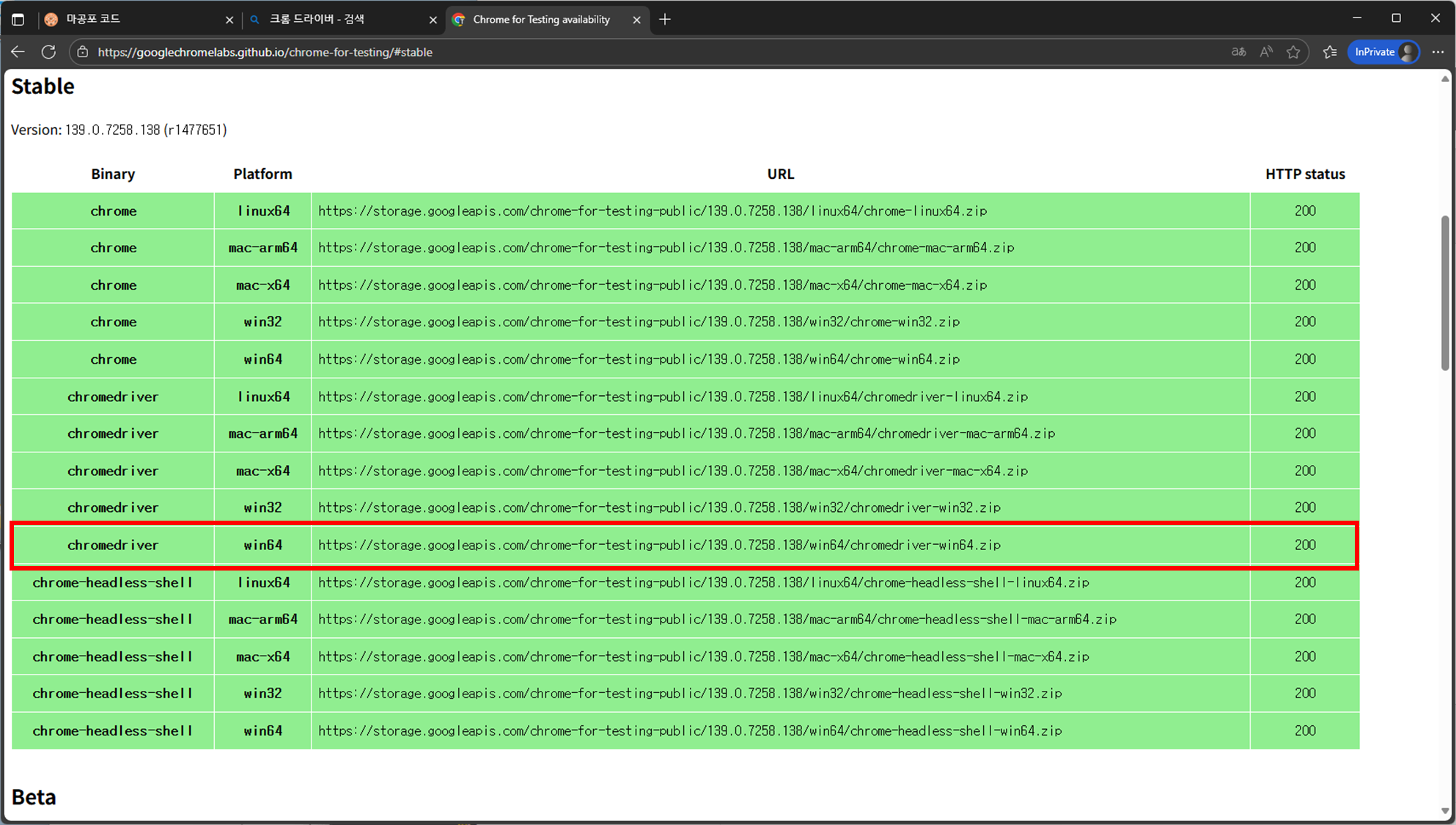Open a new tab with plus button
Image resolution: width=1456 pixels, height=825 pixels.
[665, 20]
